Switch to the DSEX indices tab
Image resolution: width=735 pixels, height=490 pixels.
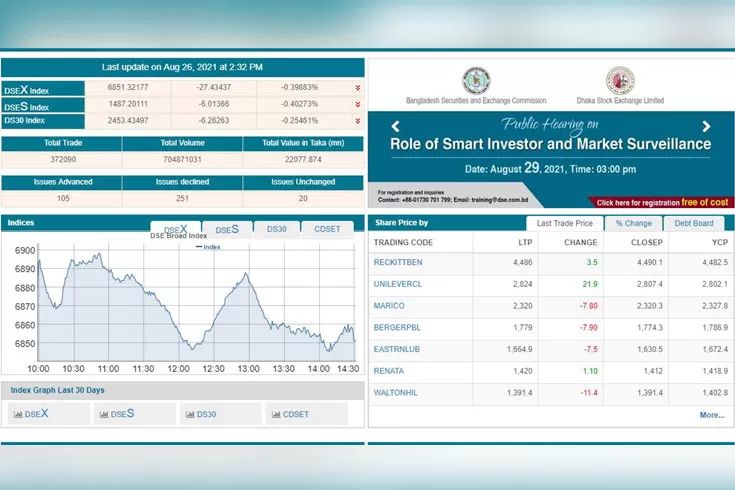pyautogui.click(x=176, y=229)
